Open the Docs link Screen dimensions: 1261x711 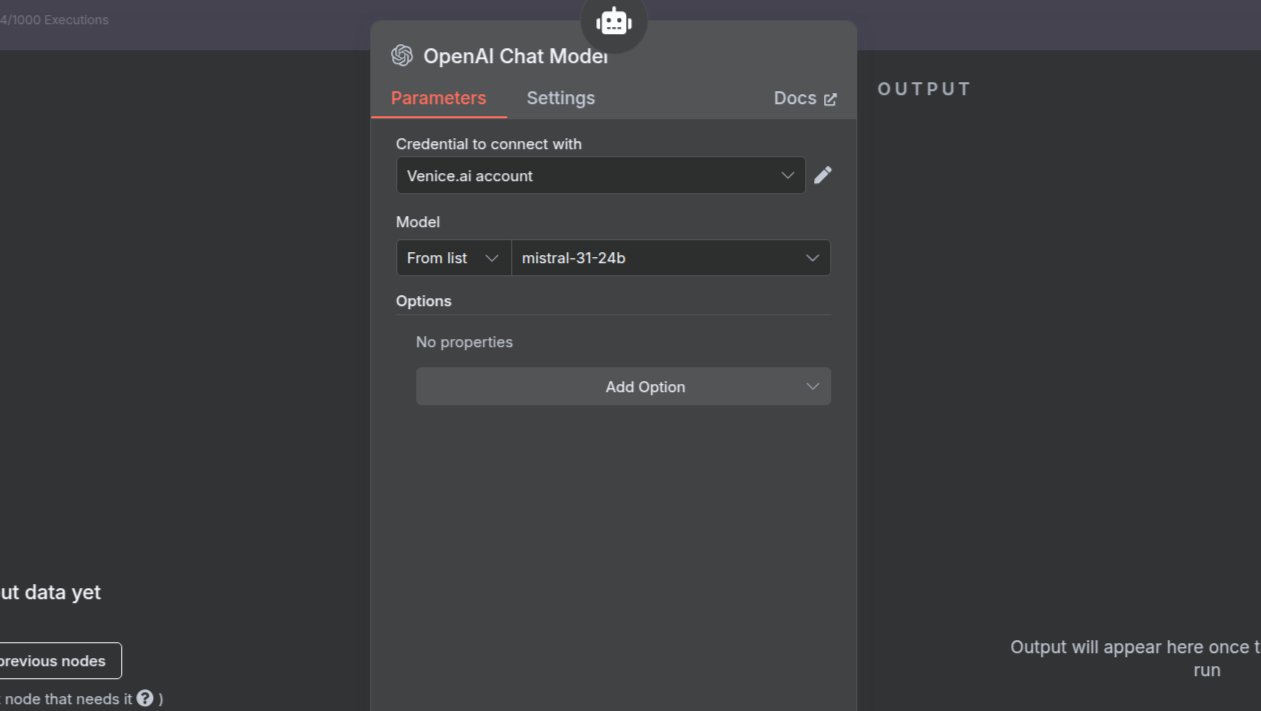pyautogui.click(x=795, y=98)
